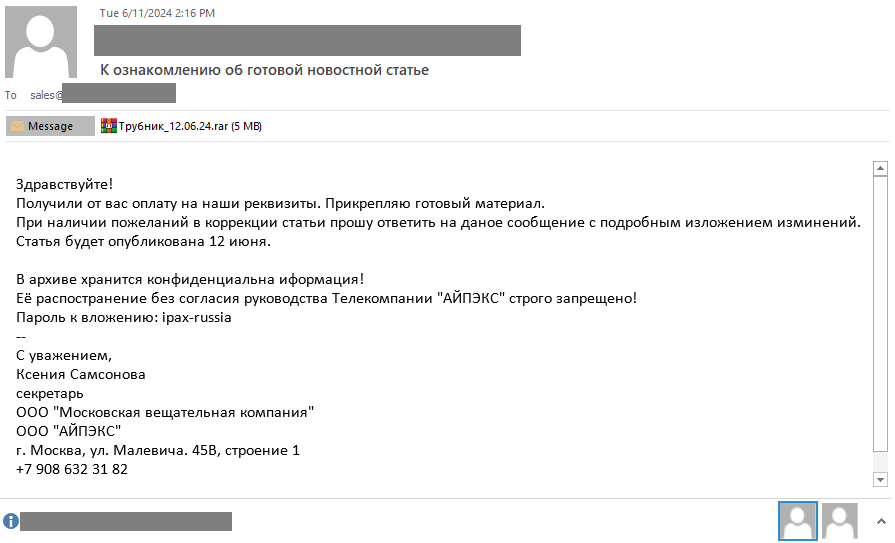This screenshot has width=895, height=543.
Task: Click the vertical scrollbar track of the message
Action: click(x=881, y=320)
